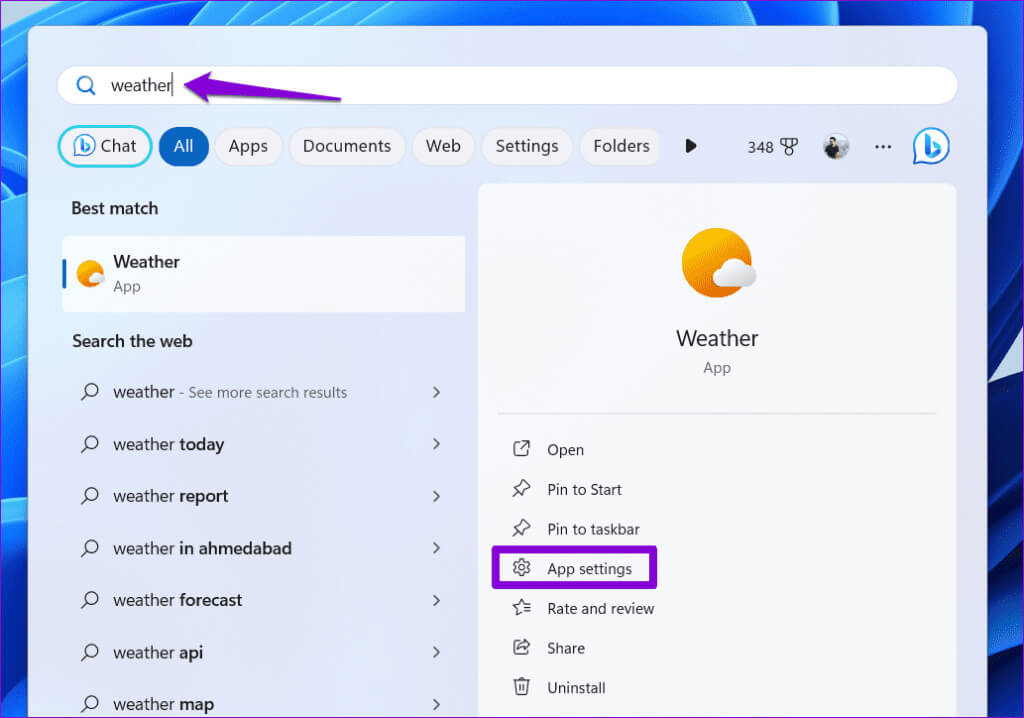
Task: Choose Pin to Start for Weather
Action: click(584, 490)
